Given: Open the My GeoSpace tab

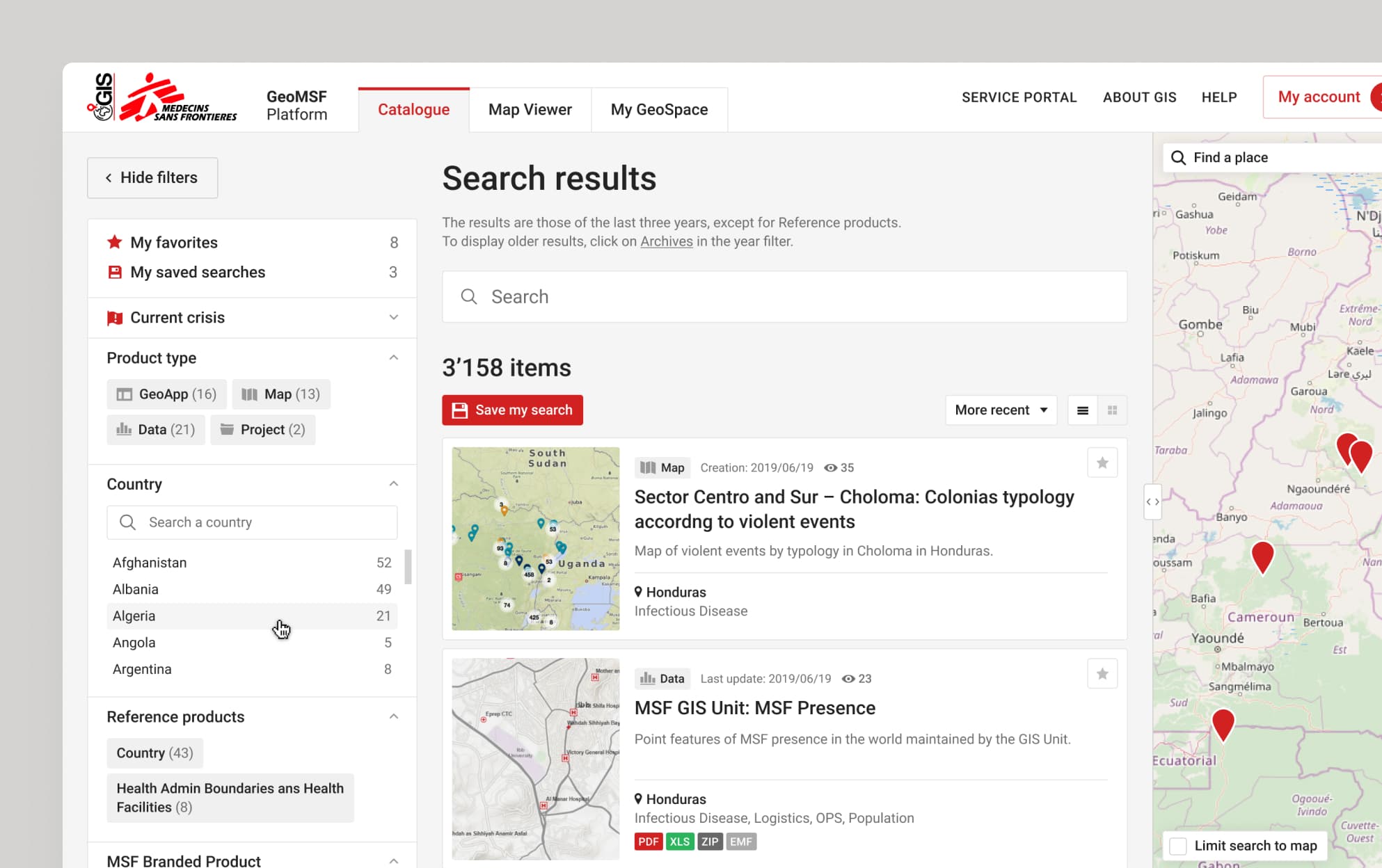Looking at the screenshot, I should pyautogui.click(x=659, y=110).
